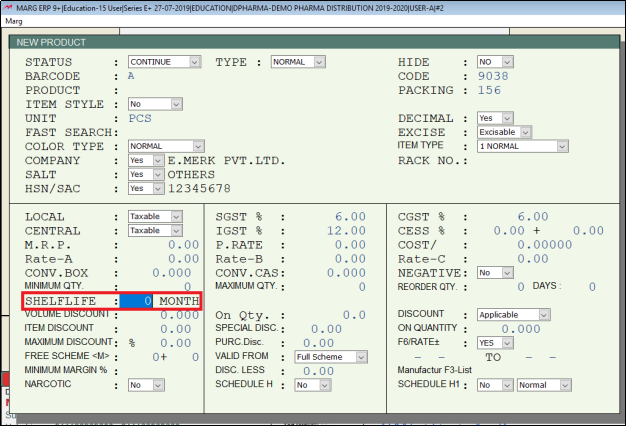Open the ITEM STYLE dropdown
Viewport: 626px width, 426px height.
coord(155,104)
